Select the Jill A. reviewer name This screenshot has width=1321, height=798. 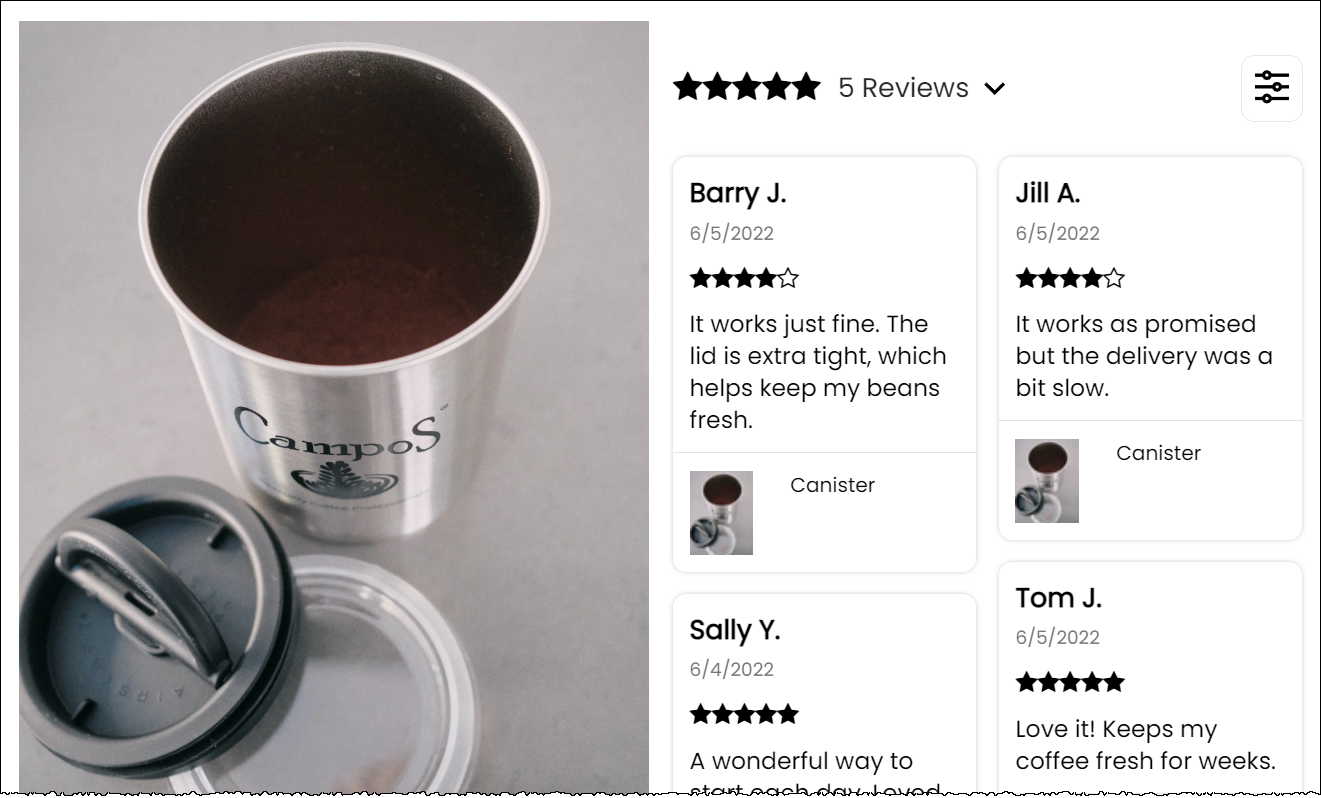click(1048, 193)
